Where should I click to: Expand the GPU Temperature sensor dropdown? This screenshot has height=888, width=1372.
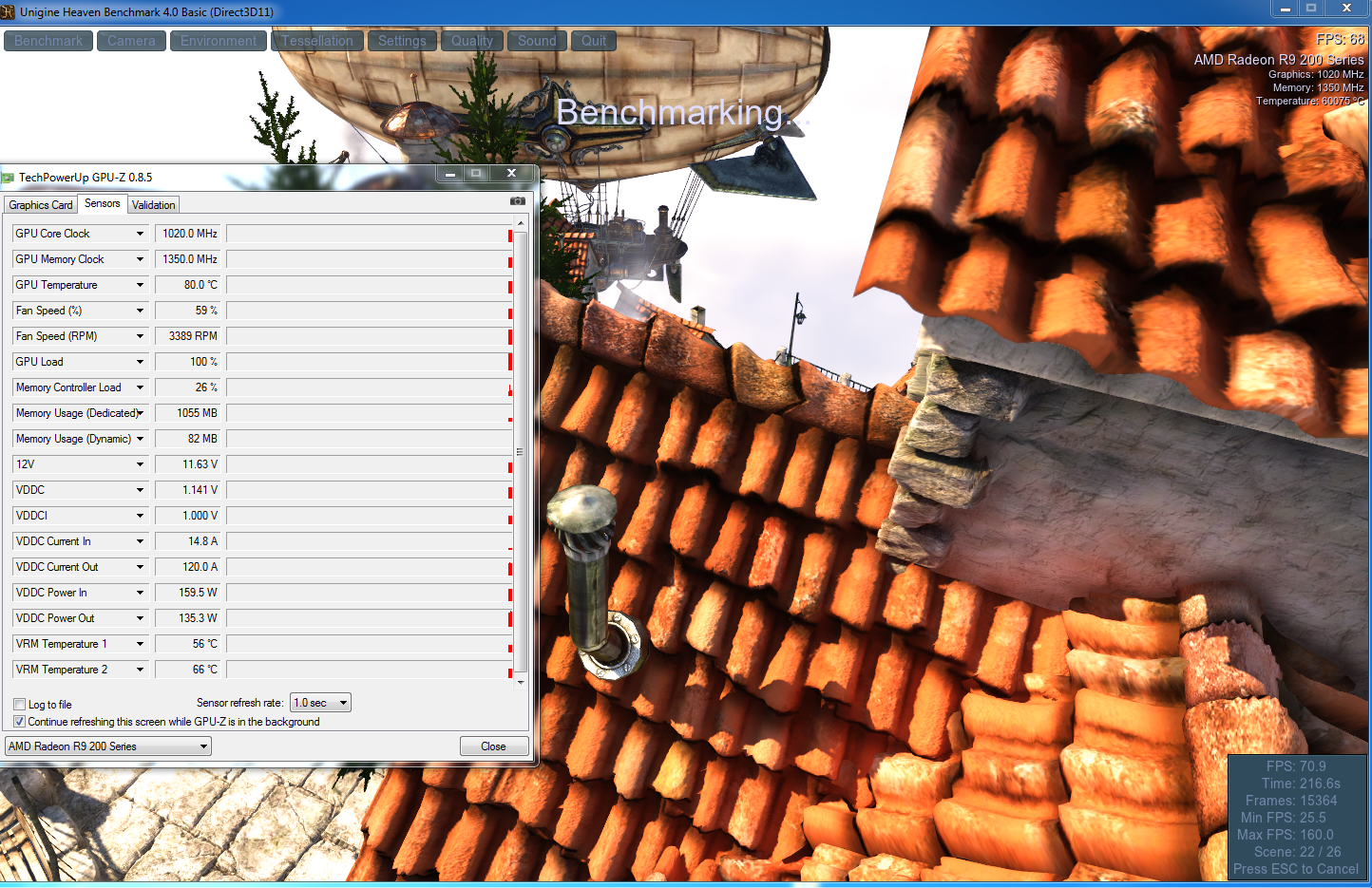(x=140, y=285)
